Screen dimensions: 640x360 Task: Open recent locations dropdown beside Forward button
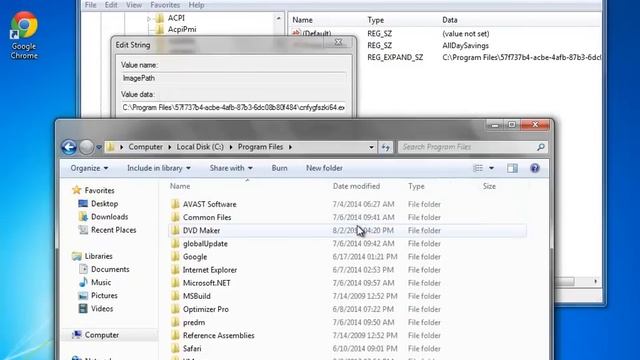[x=99, y=147]
